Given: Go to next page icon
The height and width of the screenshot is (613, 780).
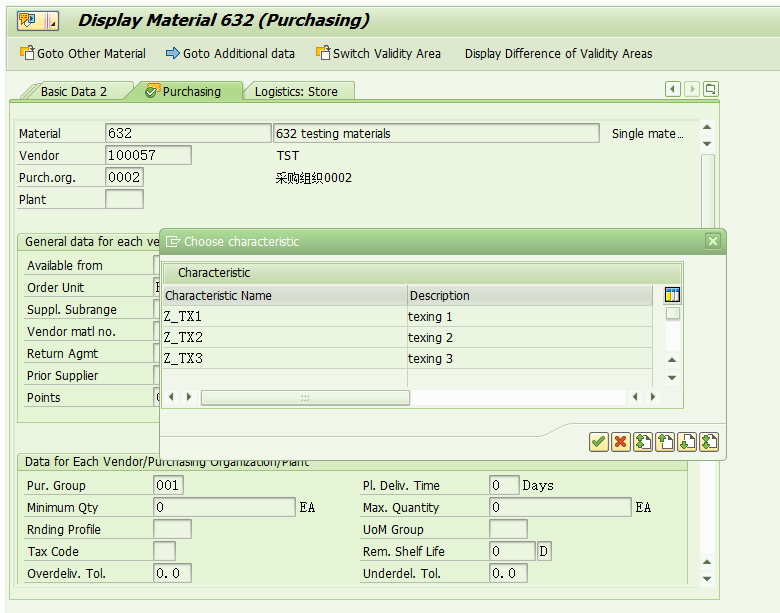Looking at the screenshot, I should (687, 442).
